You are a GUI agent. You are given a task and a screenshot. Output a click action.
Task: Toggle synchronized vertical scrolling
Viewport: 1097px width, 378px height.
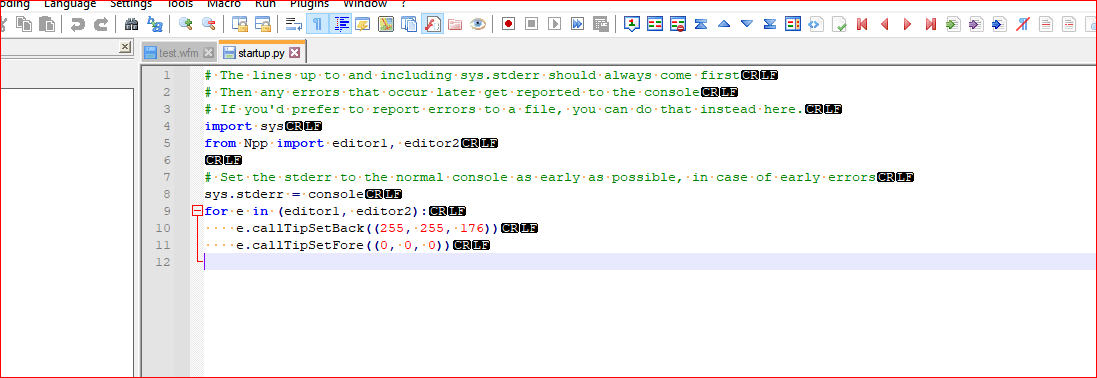click(240, 24)
